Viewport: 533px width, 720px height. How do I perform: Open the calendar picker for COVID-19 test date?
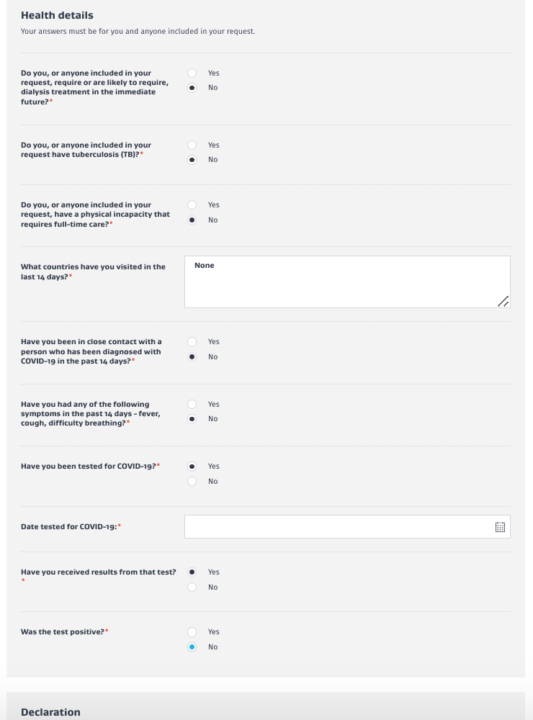[500, 527]
